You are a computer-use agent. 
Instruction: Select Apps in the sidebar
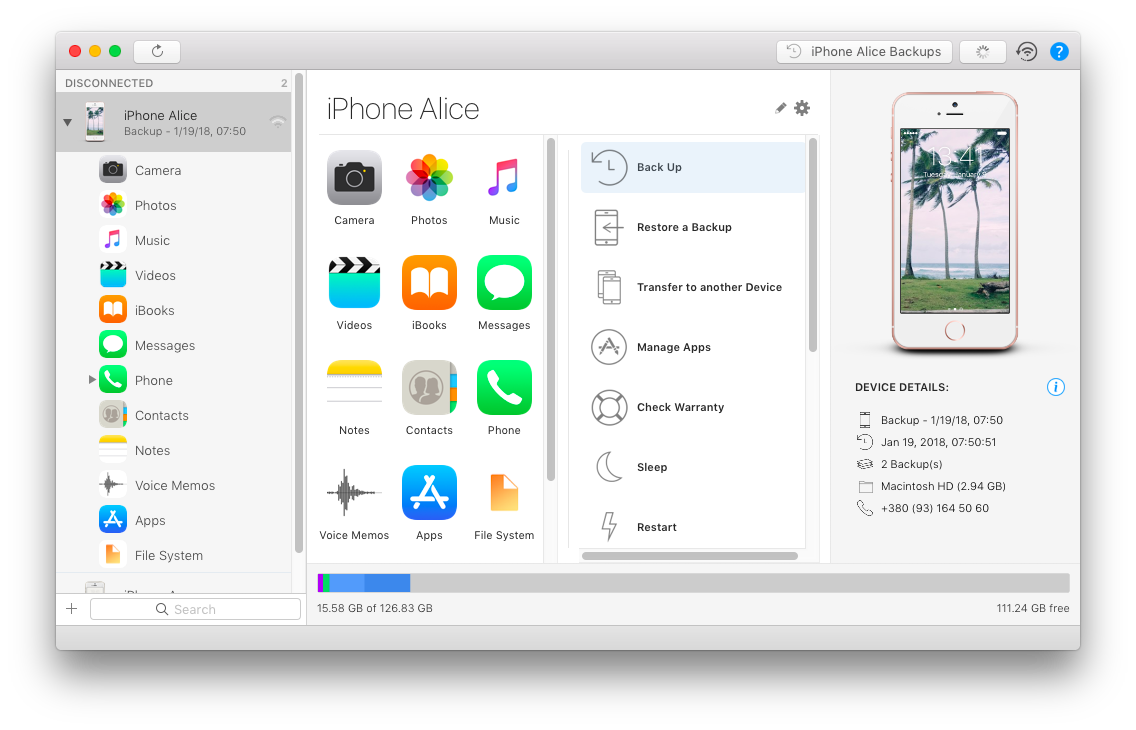coord(174,520)
